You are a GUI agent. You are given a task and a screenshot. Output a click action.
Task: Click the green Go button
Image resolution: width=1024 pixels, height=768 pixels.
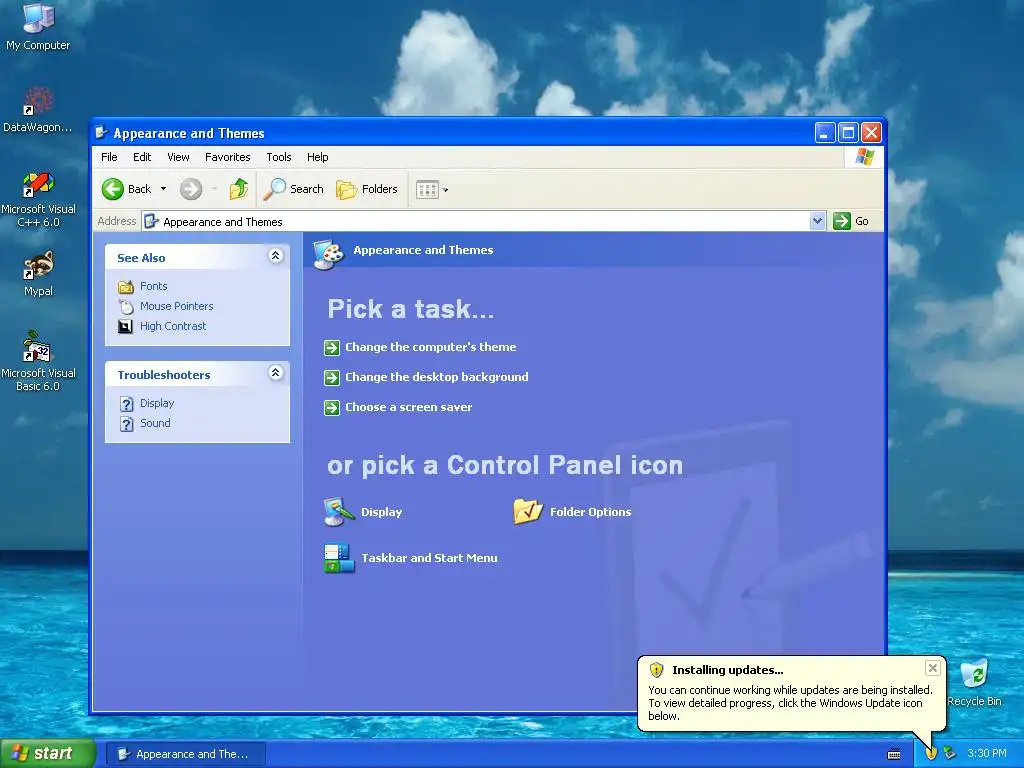click(x=850, y=221)
